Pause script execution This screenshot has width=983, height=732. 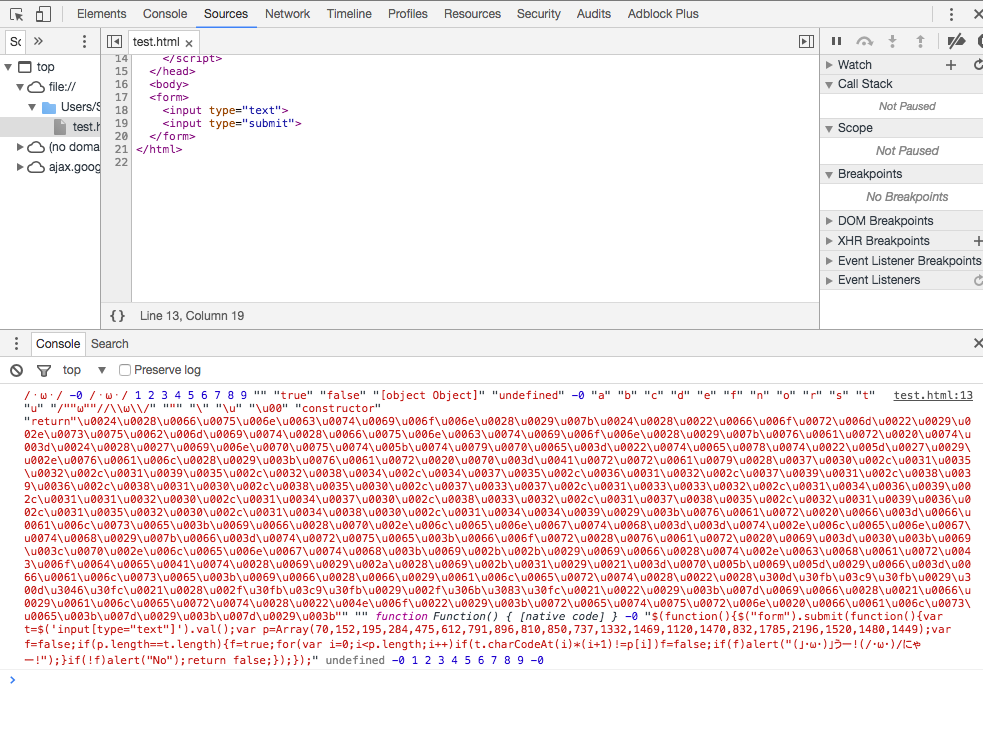[x=836, y=41]
